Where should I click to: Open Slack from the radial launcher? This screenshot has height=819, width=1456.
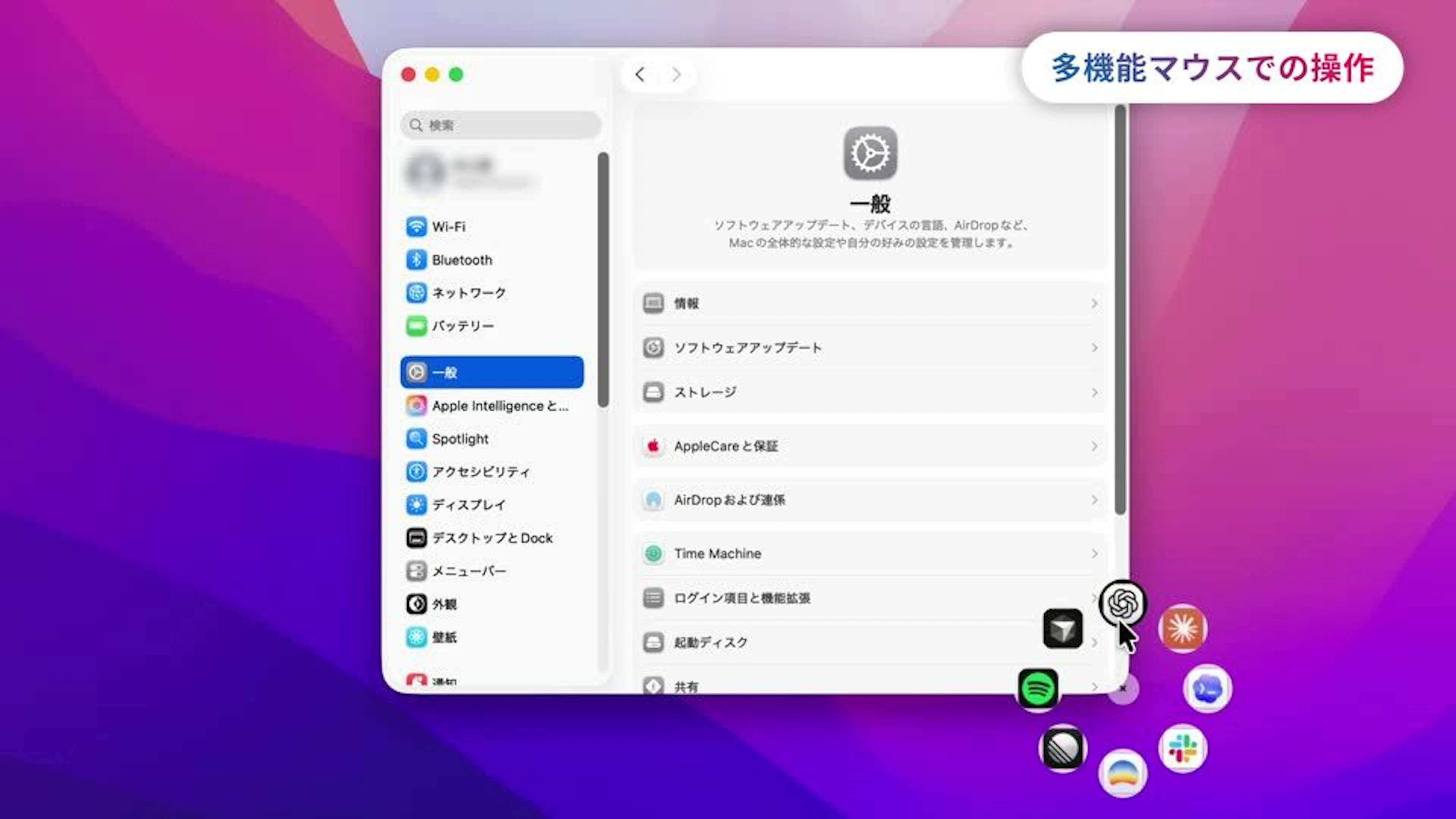pyautogui.click(x=1183, y=748)
